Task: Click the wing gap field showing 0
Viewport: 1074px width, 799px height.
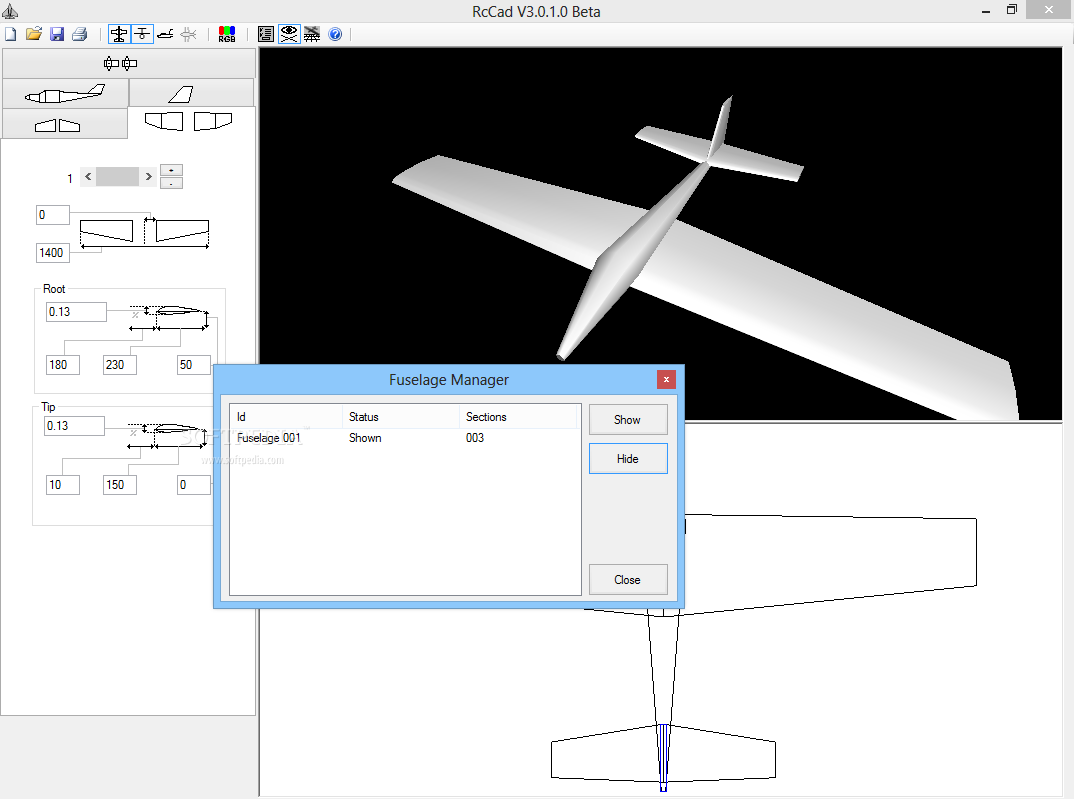Action: 53,215
